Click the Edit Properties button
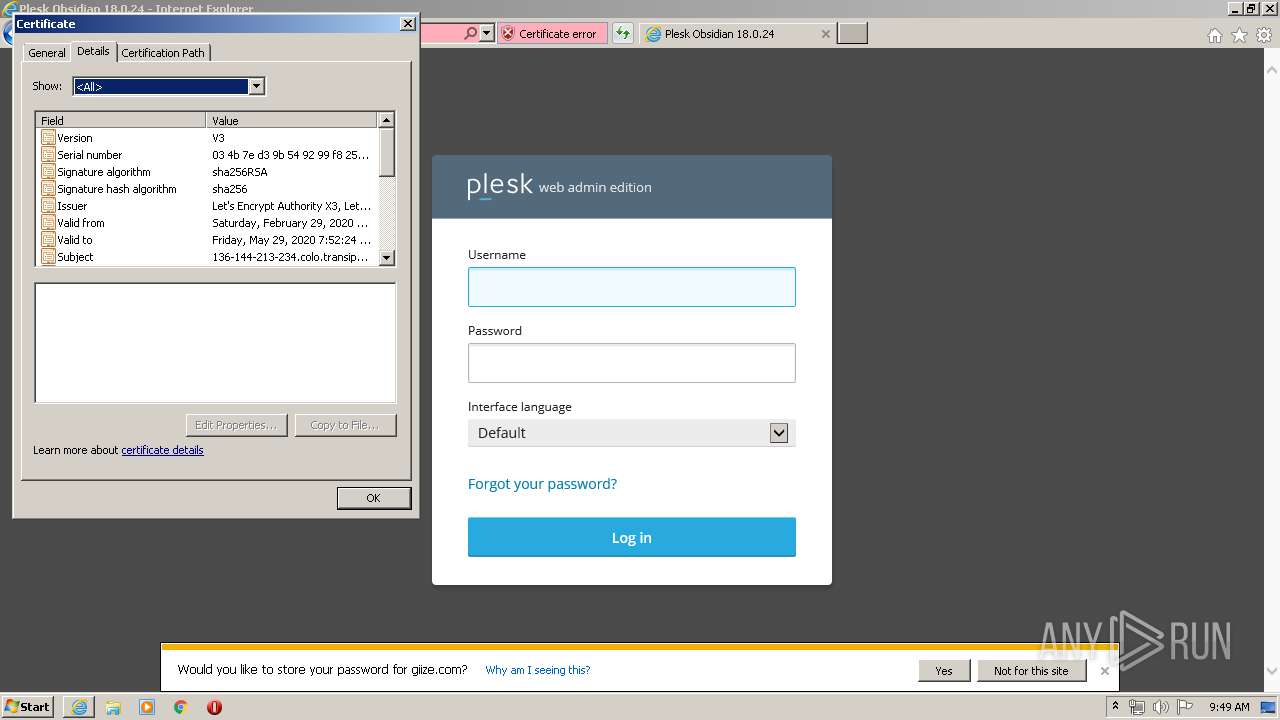This screenshot has height=720, width=1280. (237, 425)
